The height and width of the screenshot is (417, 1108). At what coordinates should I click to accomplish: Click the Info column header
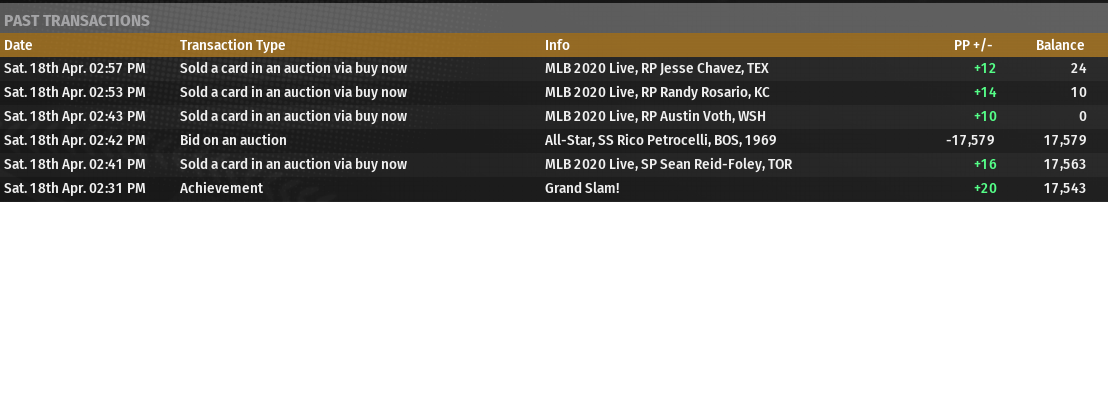[x=557, y=45]
